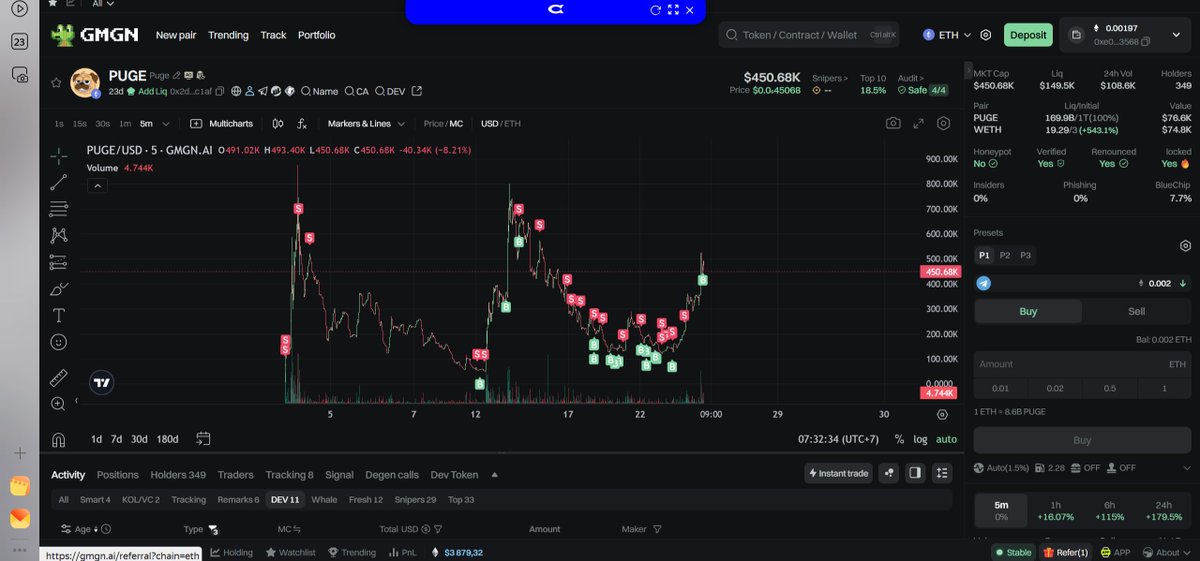Select preset P2
Viewport: 1200px width, 561px height.
tap(1005, 255)
